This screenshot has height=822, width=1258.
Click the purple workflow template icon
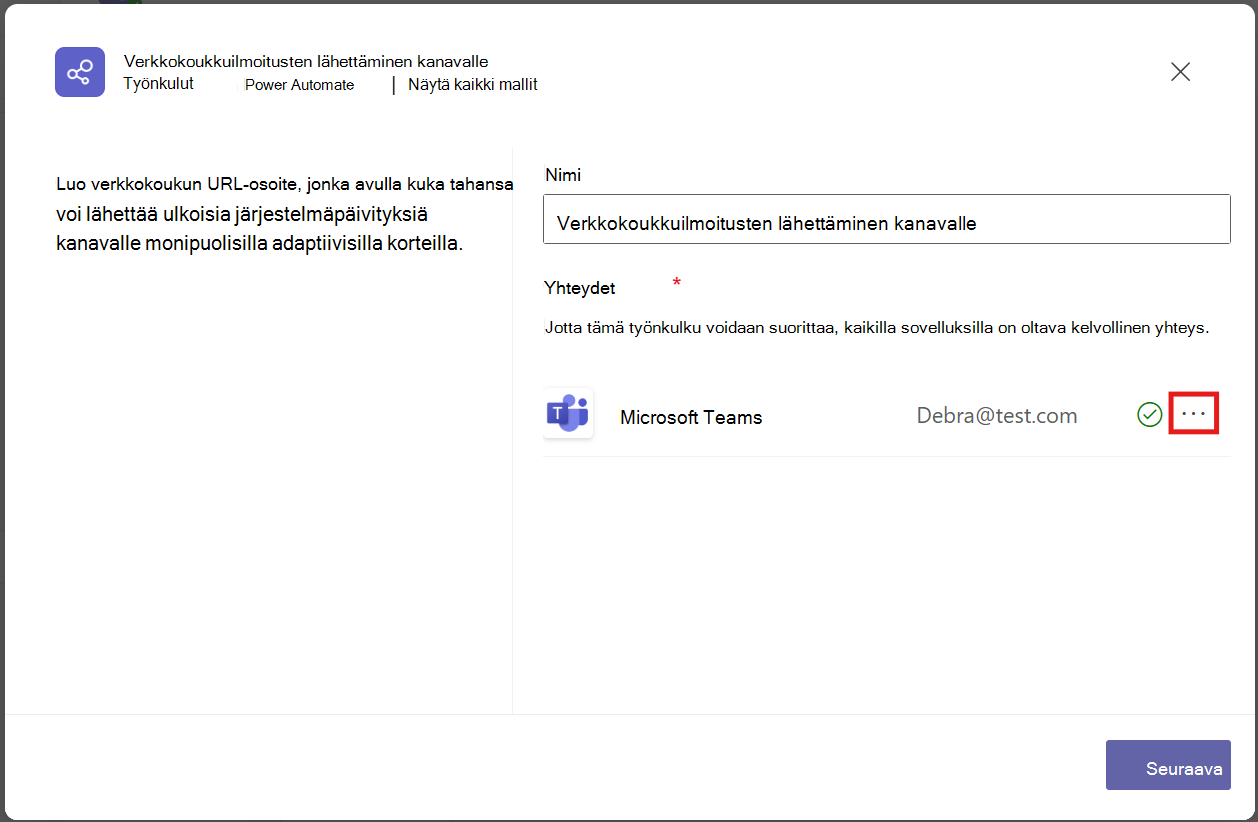click(x=80, y=72)
